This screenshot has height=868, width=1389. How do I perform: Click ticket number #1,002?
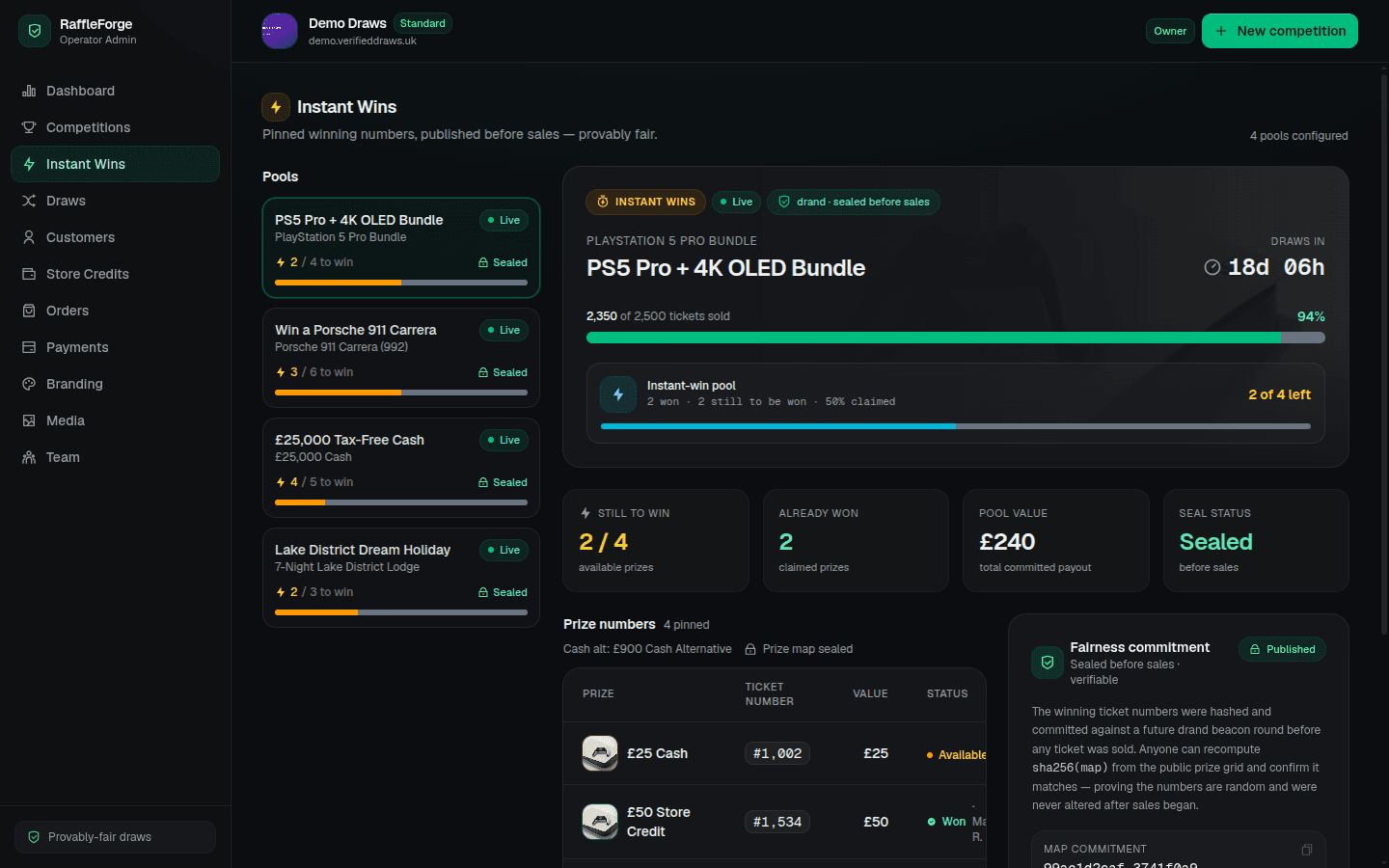click(777, 753)
